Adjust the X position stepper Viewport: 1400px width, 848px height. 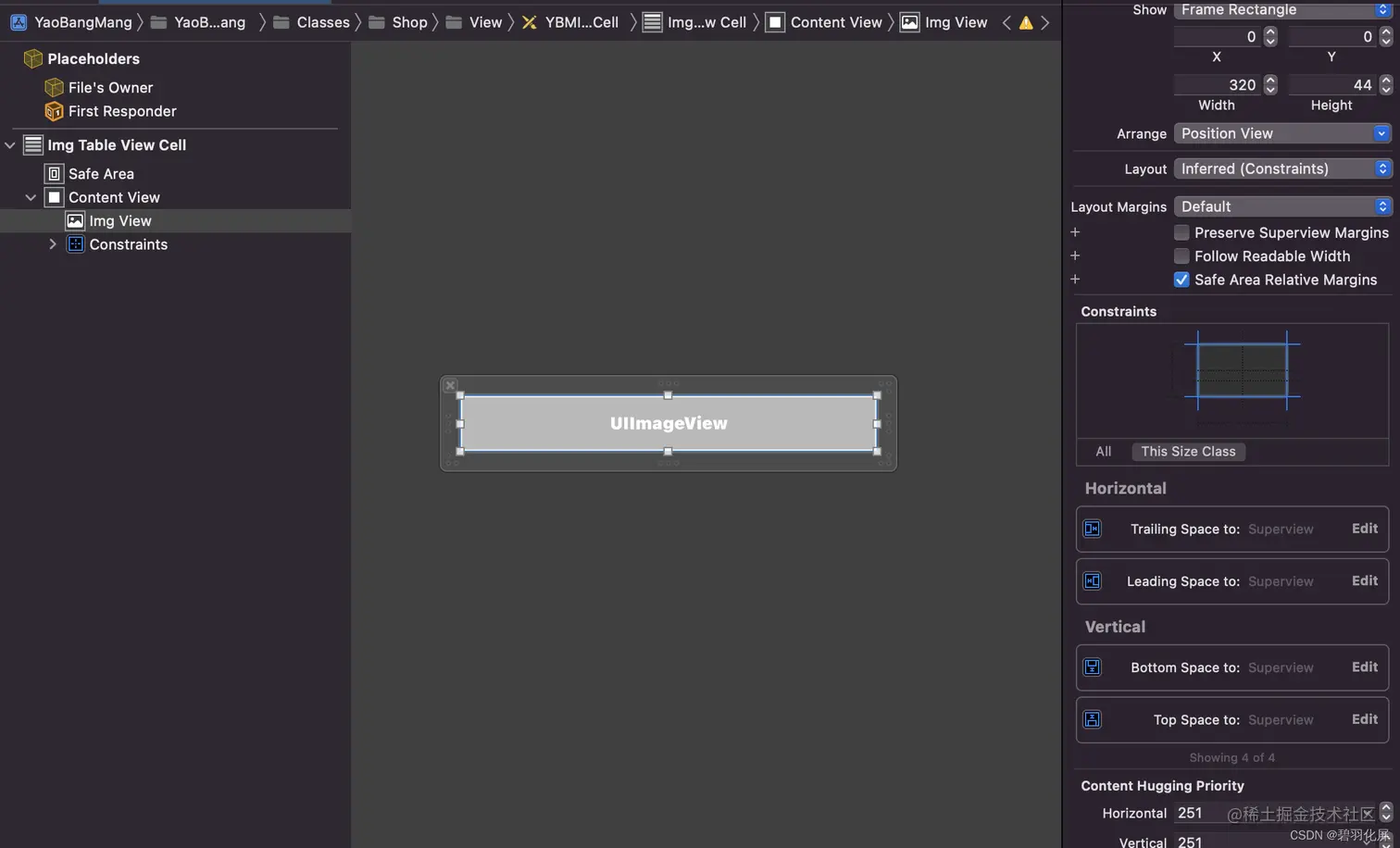pos(1270,37)
